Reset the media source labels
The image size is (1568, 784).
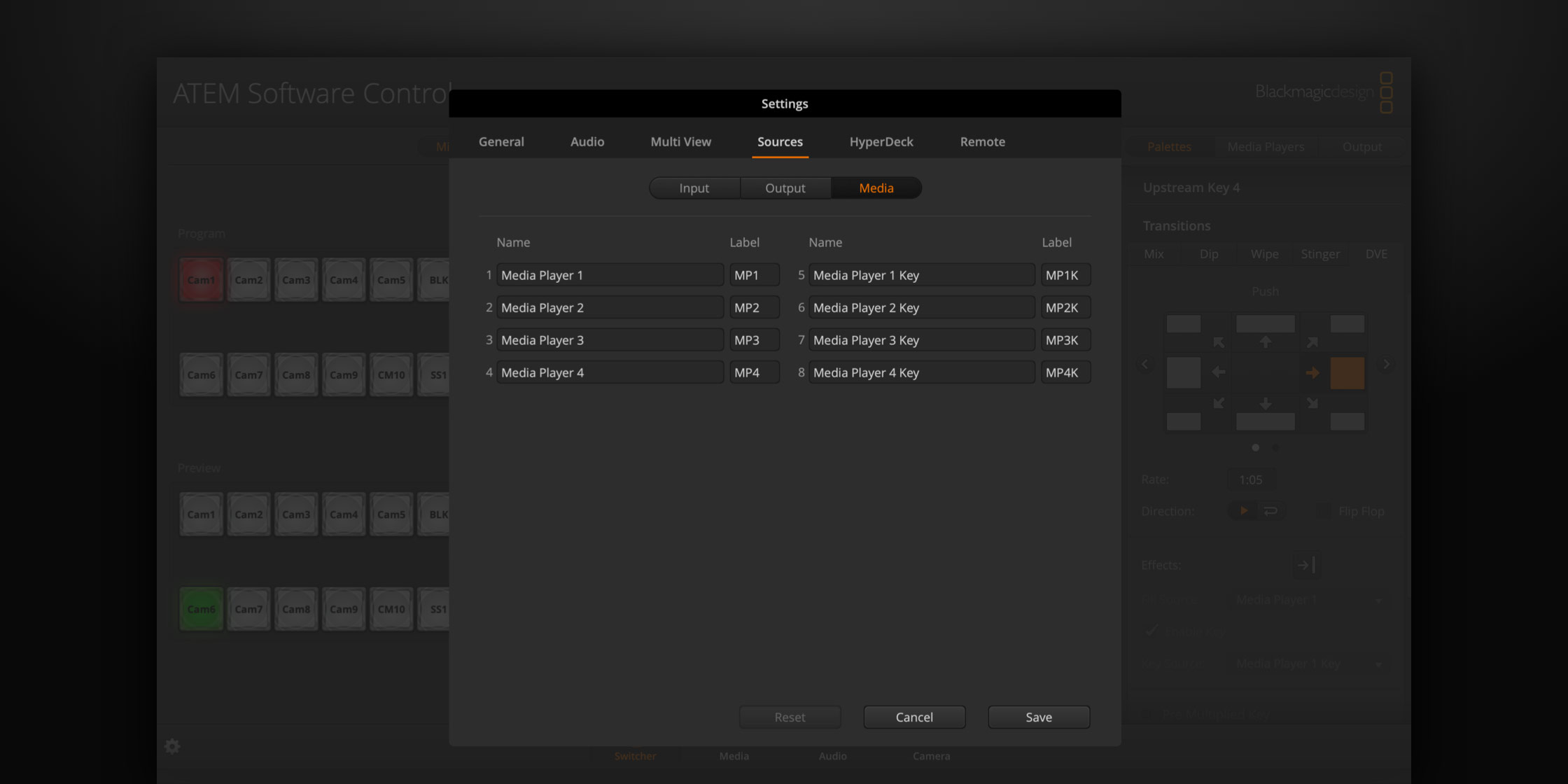[790, 717]
